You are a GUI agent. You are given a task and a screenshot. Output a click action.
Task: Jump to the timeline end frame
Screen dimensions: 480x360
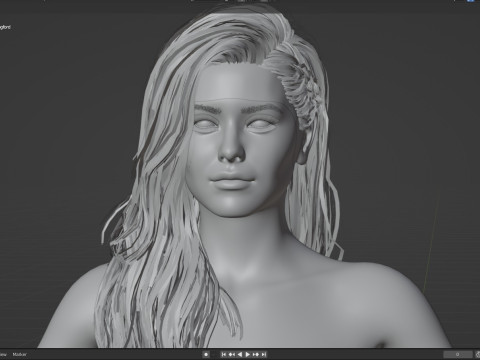[263, 354]
